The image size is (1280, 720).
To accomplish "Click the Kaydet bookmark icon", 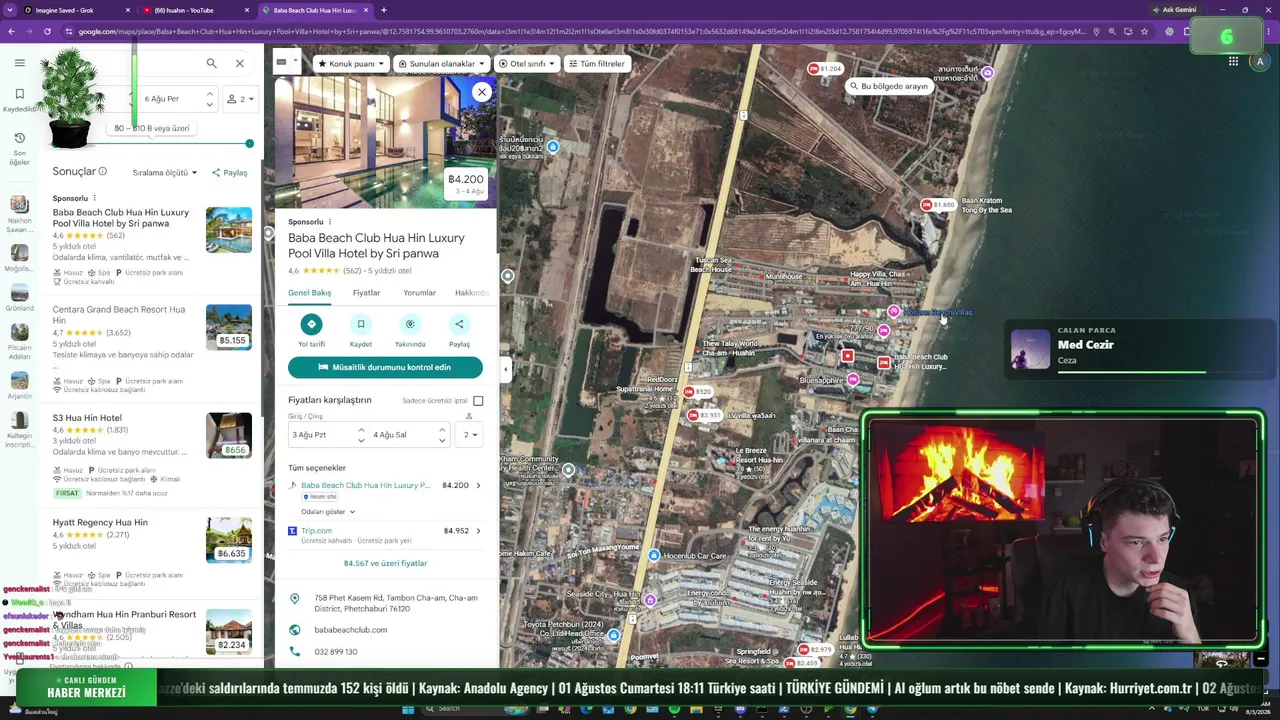I will 361,324.
